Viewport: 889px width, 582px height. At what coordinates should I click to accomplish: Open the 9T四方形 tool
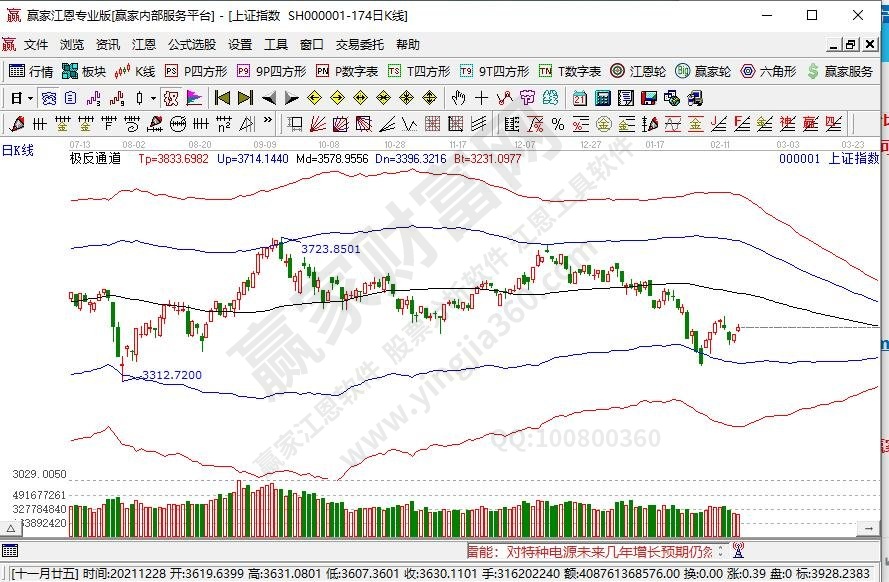click(x=494, y=71)
